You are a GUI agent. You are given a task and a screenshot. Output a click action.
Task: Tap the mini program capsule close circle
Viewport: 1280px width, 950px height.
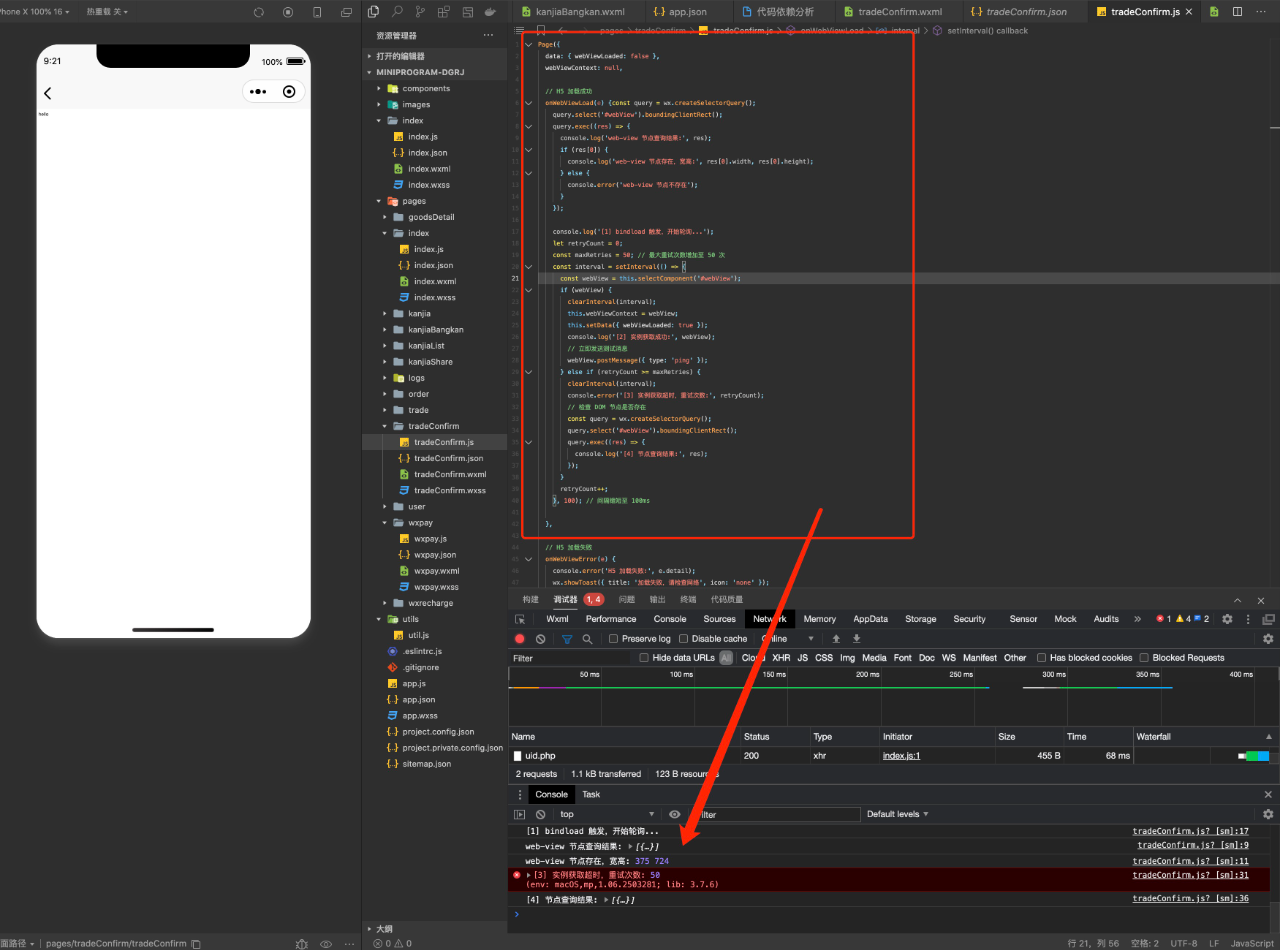(x=289, y=92)
